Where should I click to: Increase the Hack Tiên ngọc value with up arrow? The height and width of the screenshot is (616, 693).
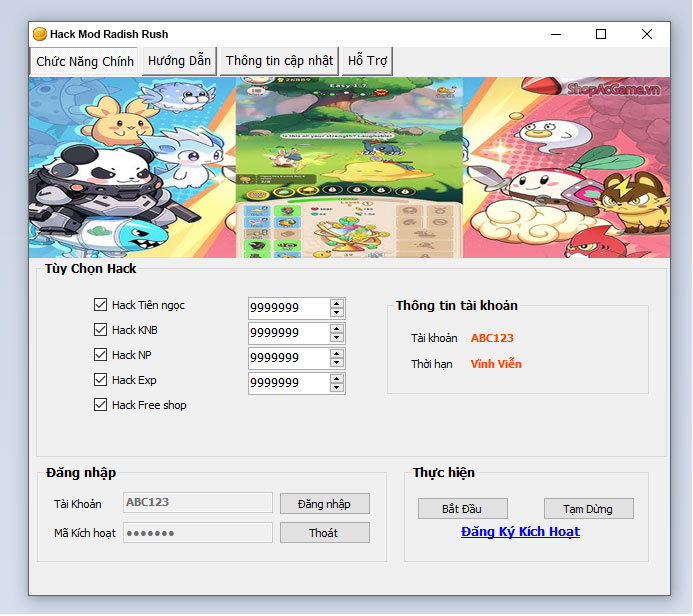point(337,303)
